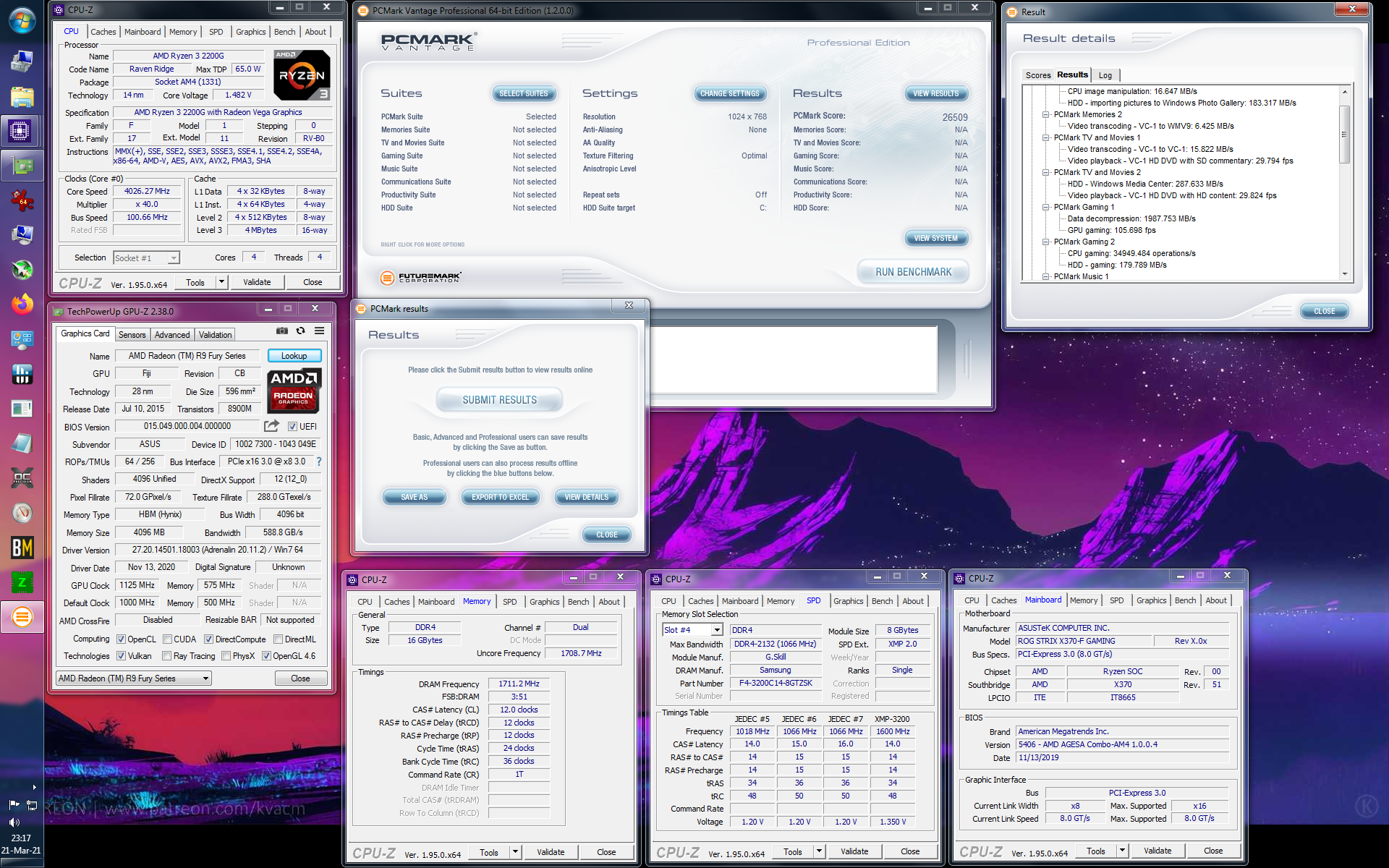Open the HWMonitor bar-chart taskbar icon
The width and height of the screenshot is (1389, 868).
[x=22, y=374]
